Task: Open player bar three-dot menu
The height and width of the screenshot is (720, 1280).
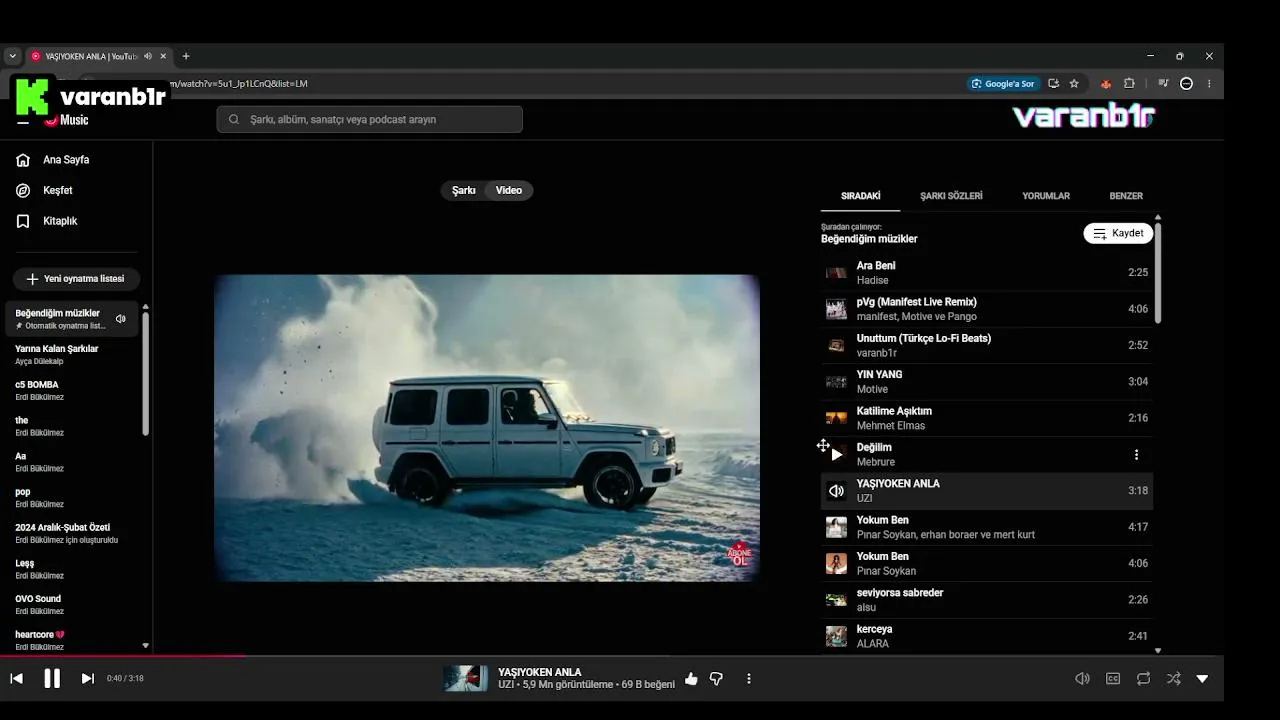Action: point(749,679)
